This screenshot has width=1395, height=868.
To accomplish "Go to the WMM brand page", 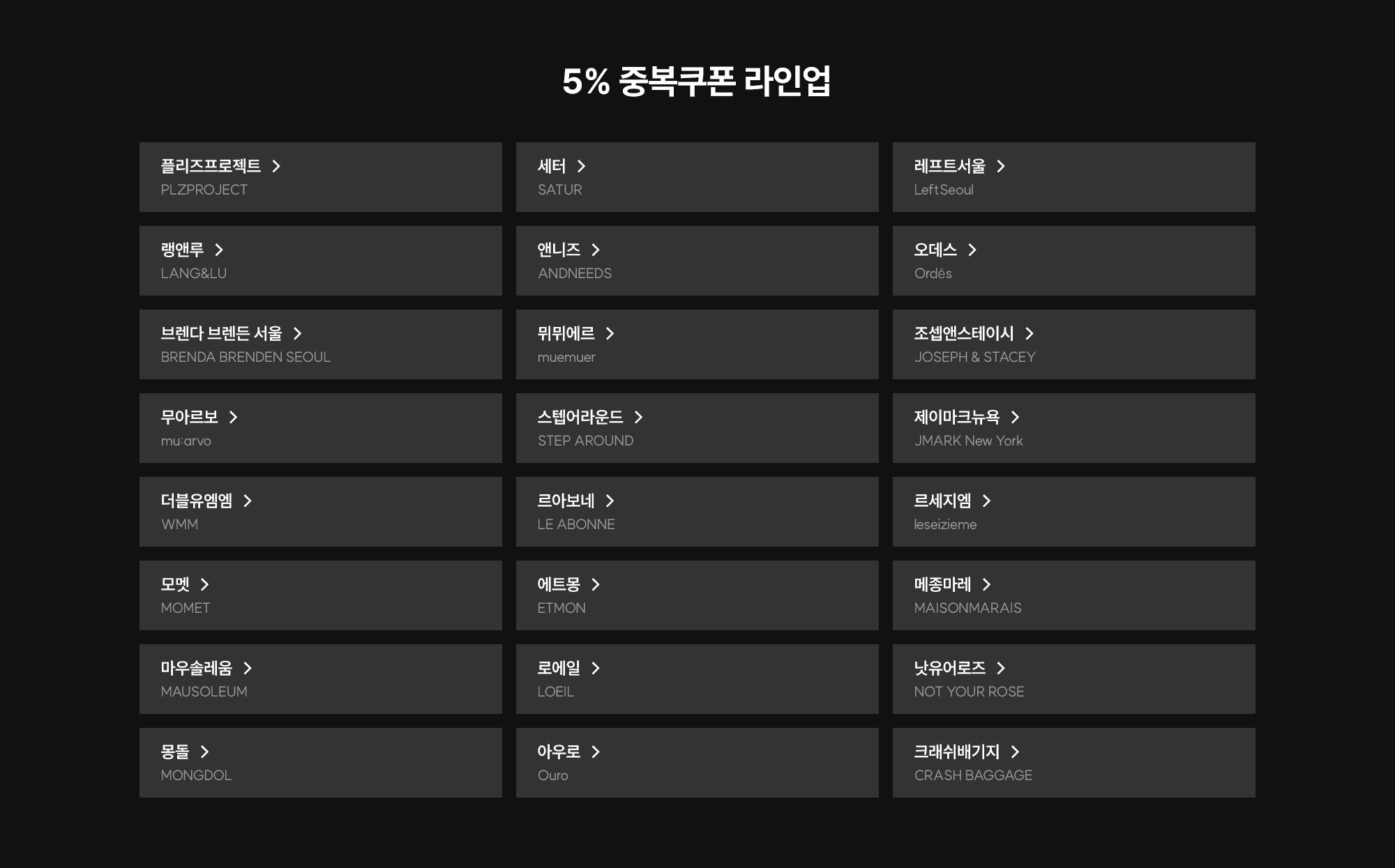I will click(x=320, y=512).
